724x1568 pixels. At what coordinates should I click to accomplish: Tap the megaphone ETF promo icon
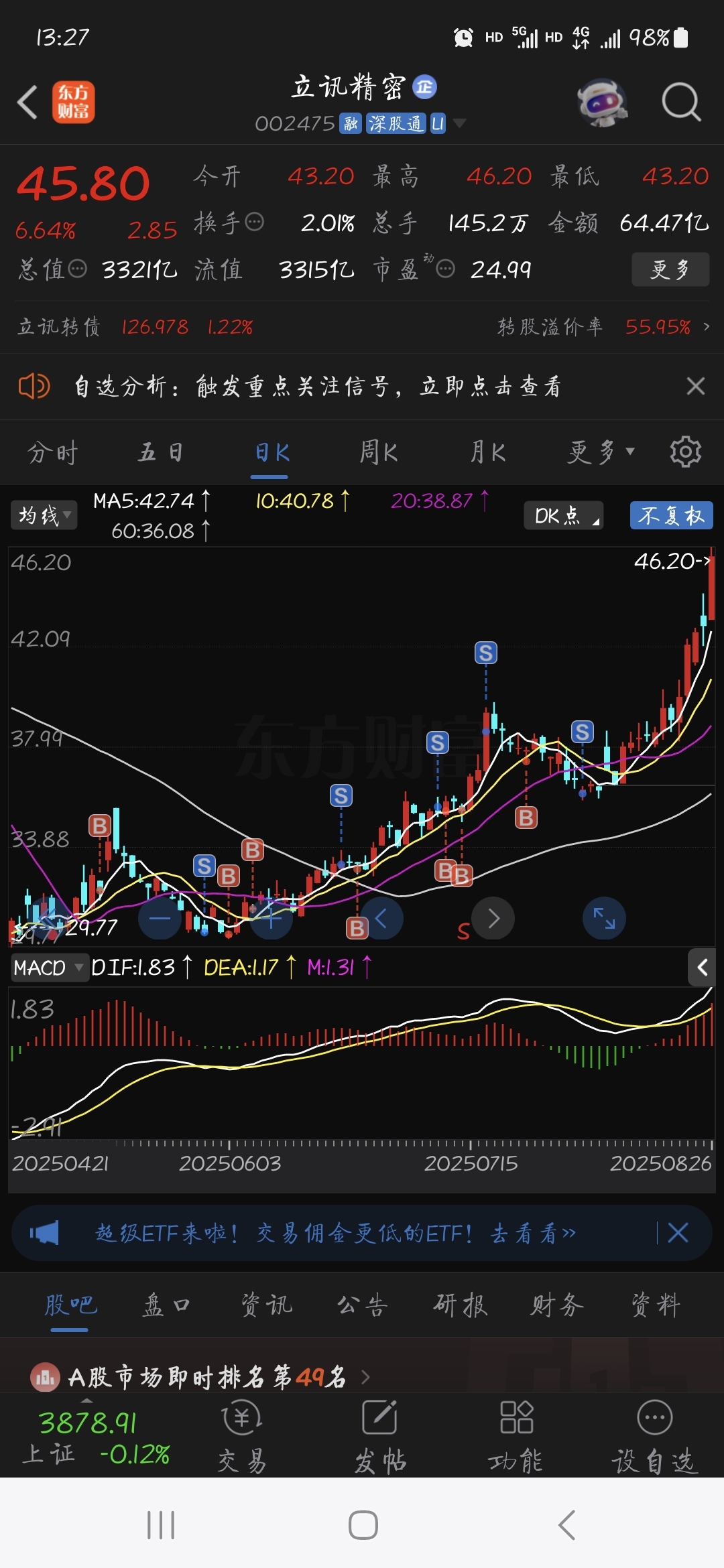(x=44, y=1233)
